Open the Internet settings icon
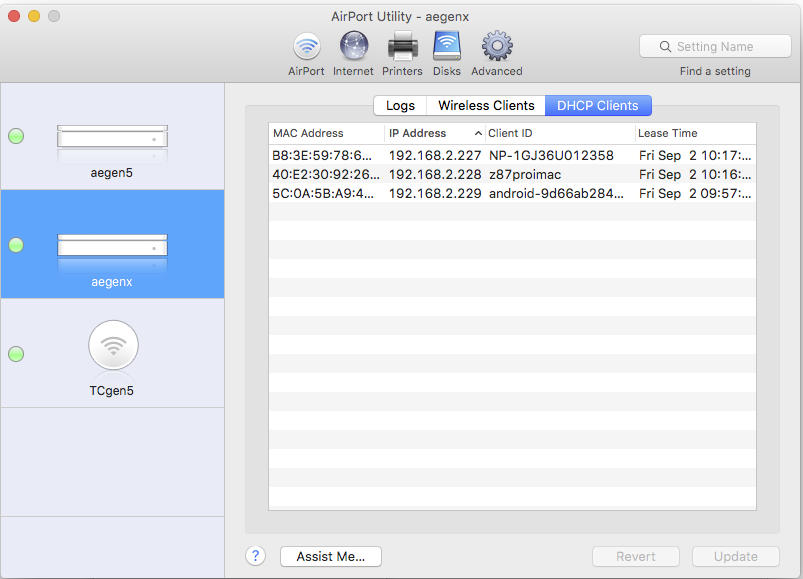 (353, 48)
